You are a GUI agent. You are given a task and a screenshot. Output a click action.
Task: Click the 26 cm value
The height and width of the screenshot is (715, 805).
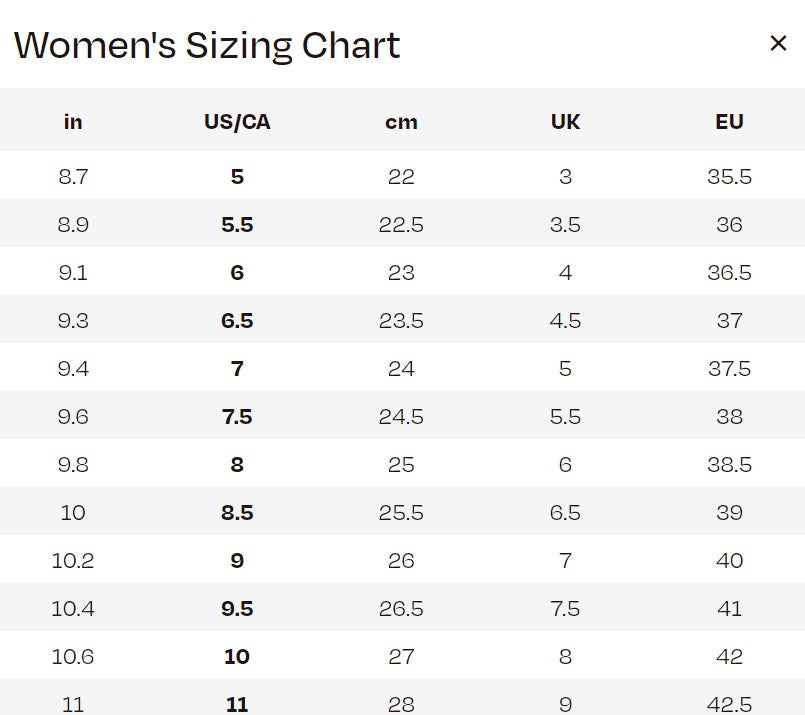(x=401, y=561)
